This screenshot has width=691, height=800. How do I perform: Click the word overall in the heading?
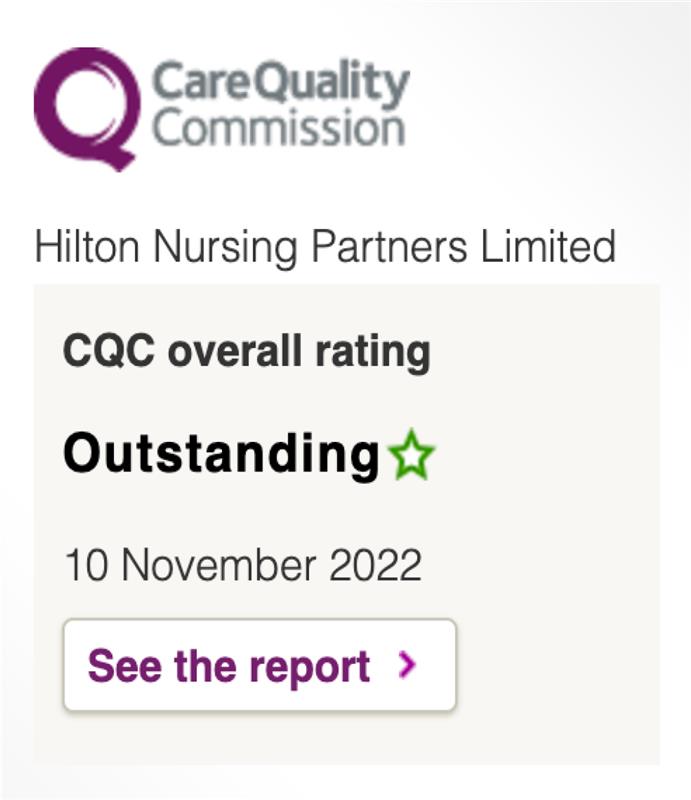[x=235, y=351]
